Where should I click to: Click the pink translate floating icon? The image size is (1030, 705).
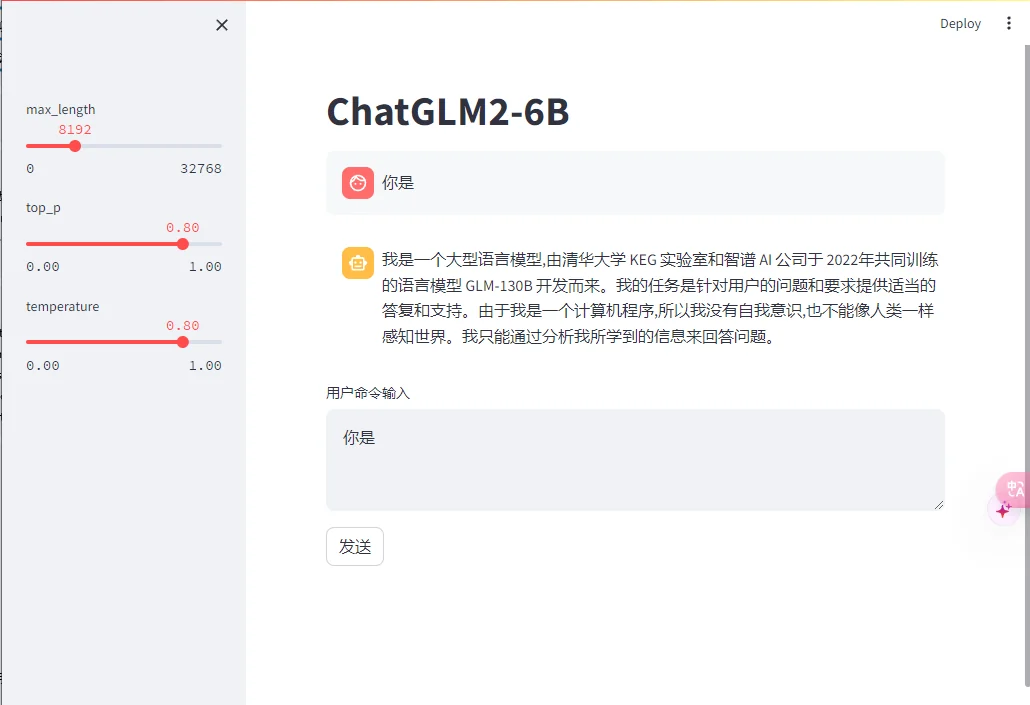1014,489
